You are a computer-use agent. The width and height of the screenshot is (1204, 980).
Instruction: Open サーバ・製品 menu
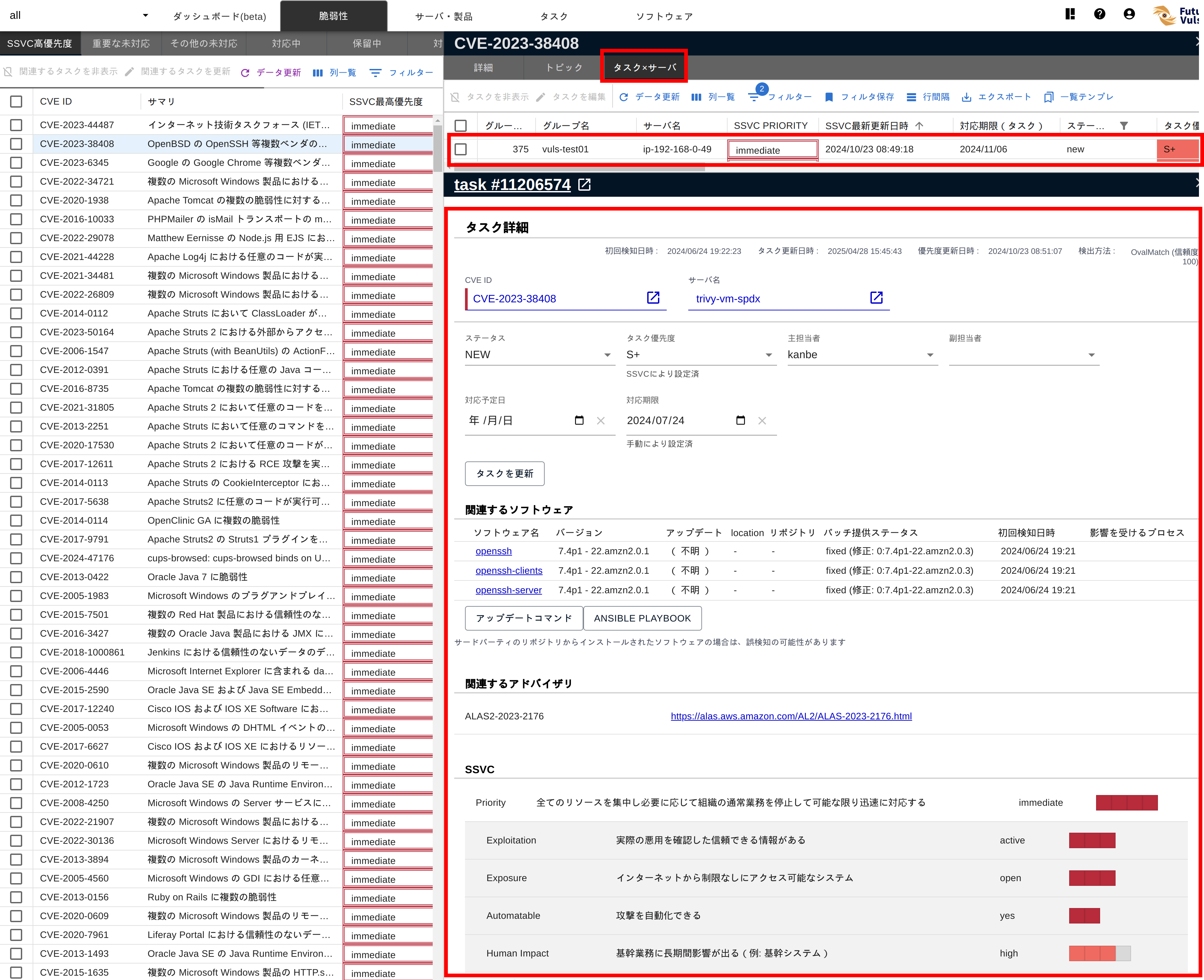pyautogui.click(x=444, y=16)
